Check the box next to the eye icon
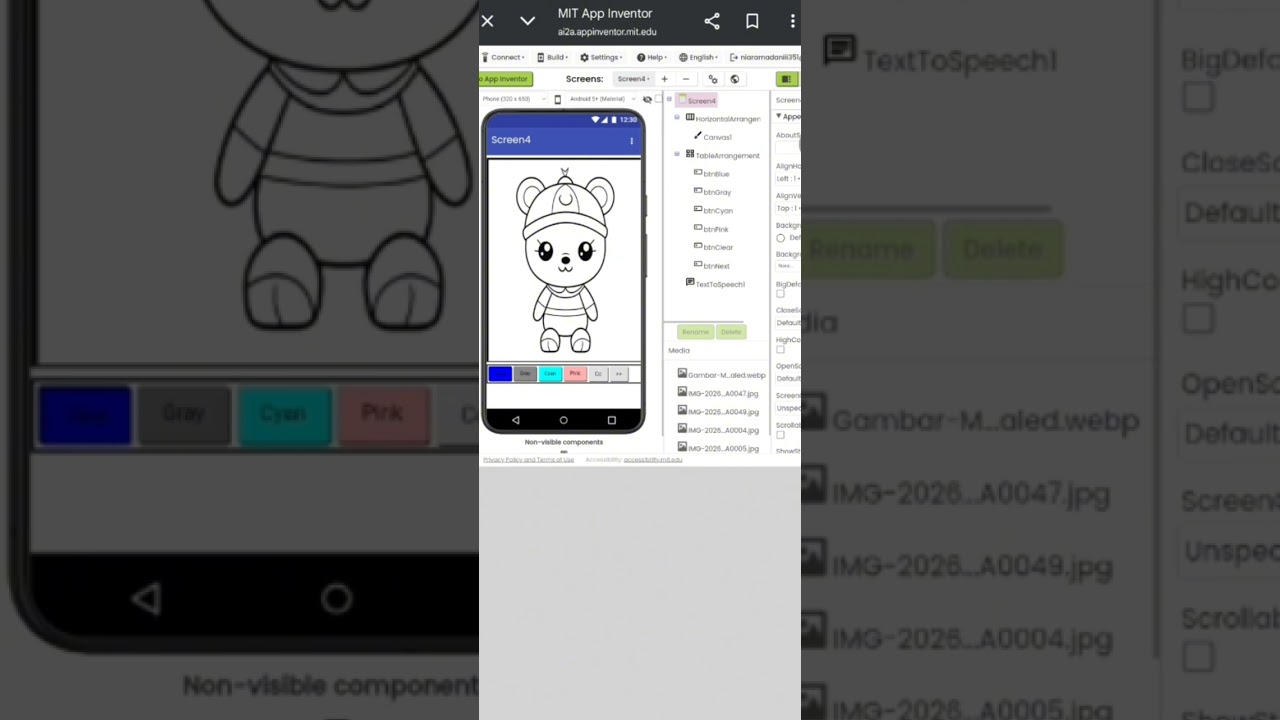1280x720 pixels. click(658, 99)
